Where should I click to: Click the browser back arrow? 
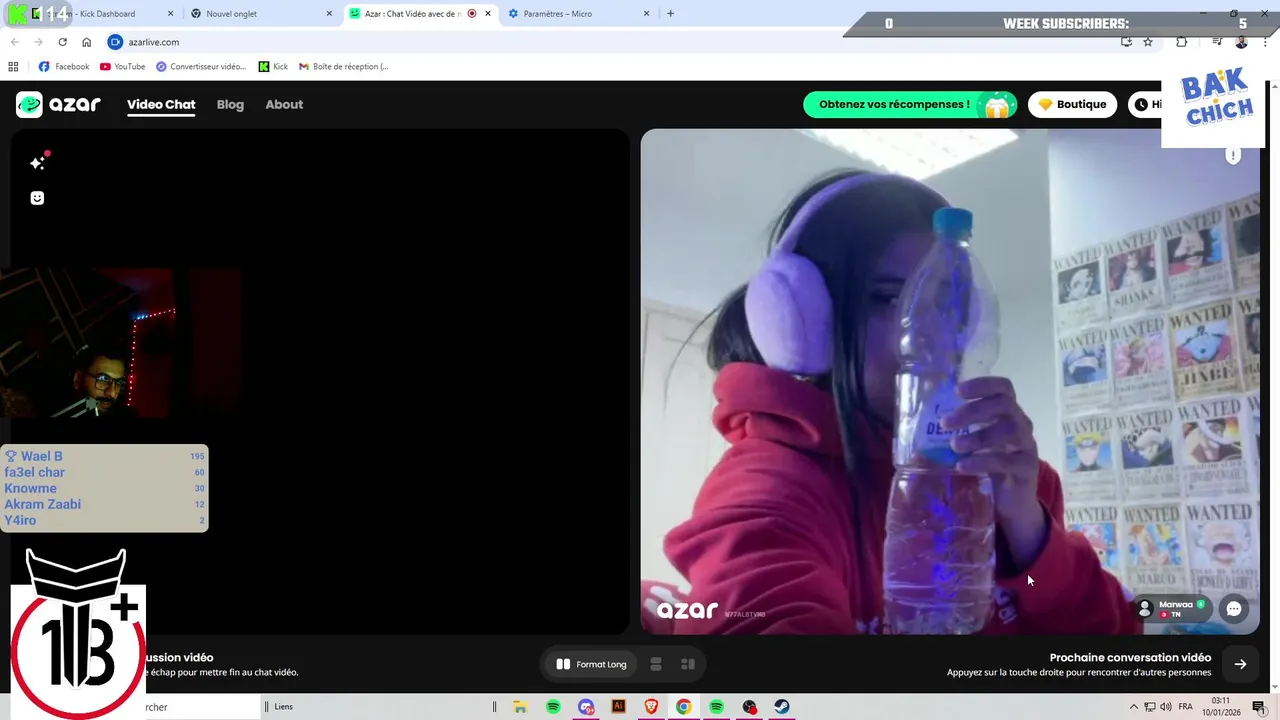pos(14,42)
